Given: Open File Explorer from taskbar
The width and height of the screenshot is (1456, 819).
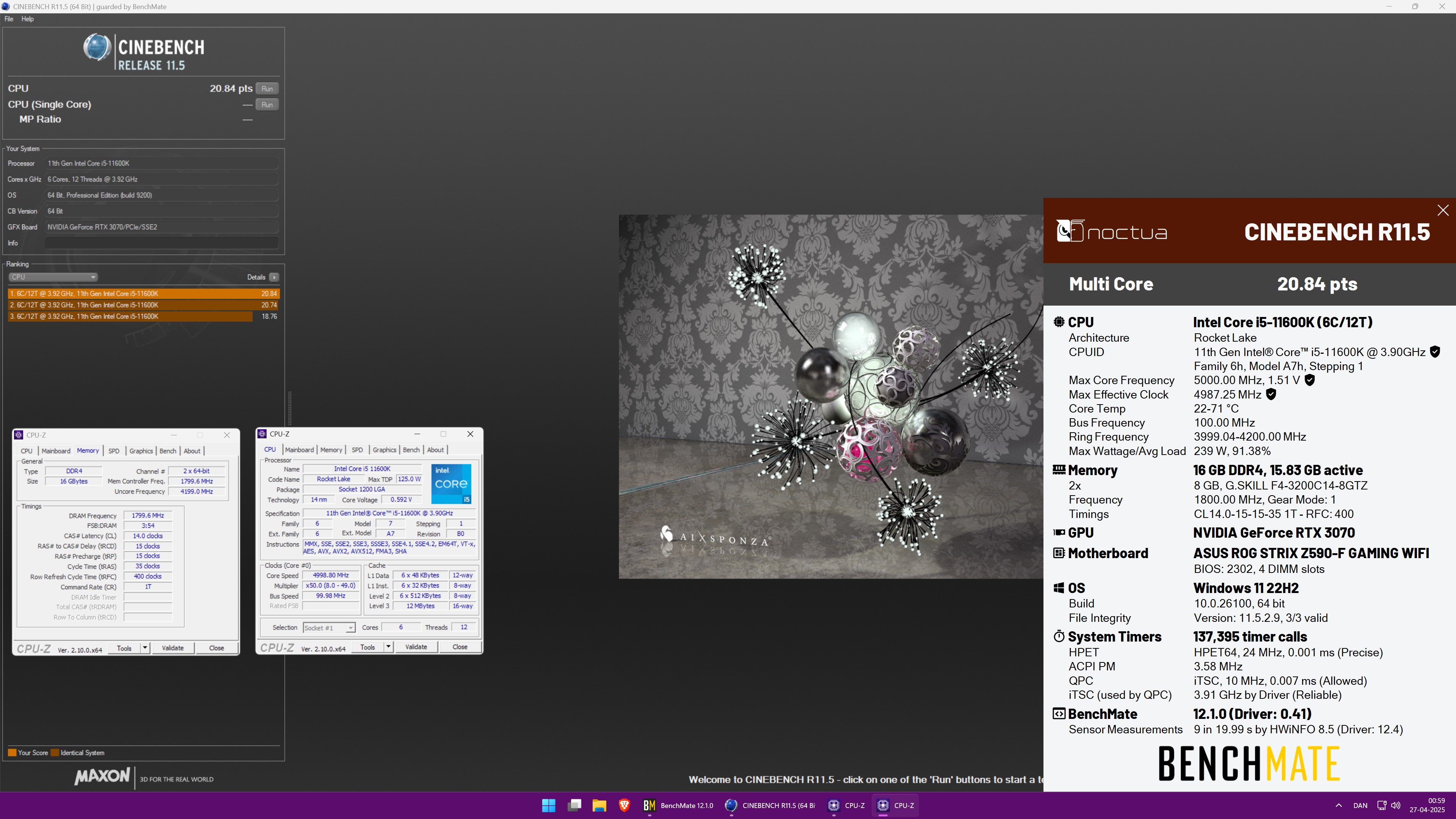Looking at the screenshot, I should (x=599, y=805).
